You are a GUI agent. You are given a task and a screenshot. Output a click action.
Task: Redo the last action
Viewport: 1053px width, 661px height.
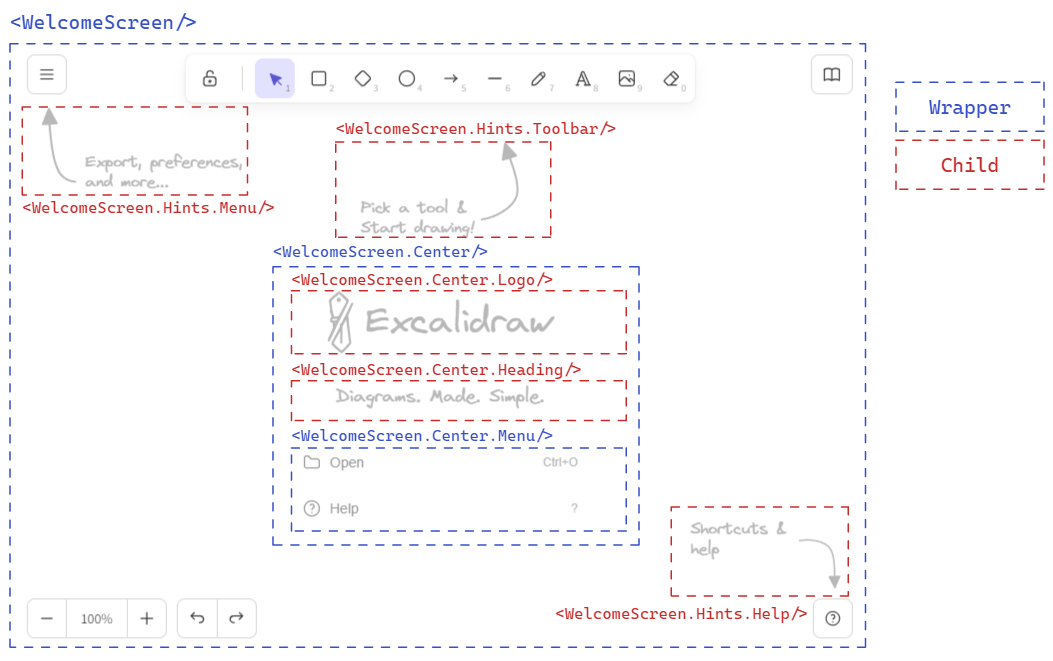click(236, 618)
